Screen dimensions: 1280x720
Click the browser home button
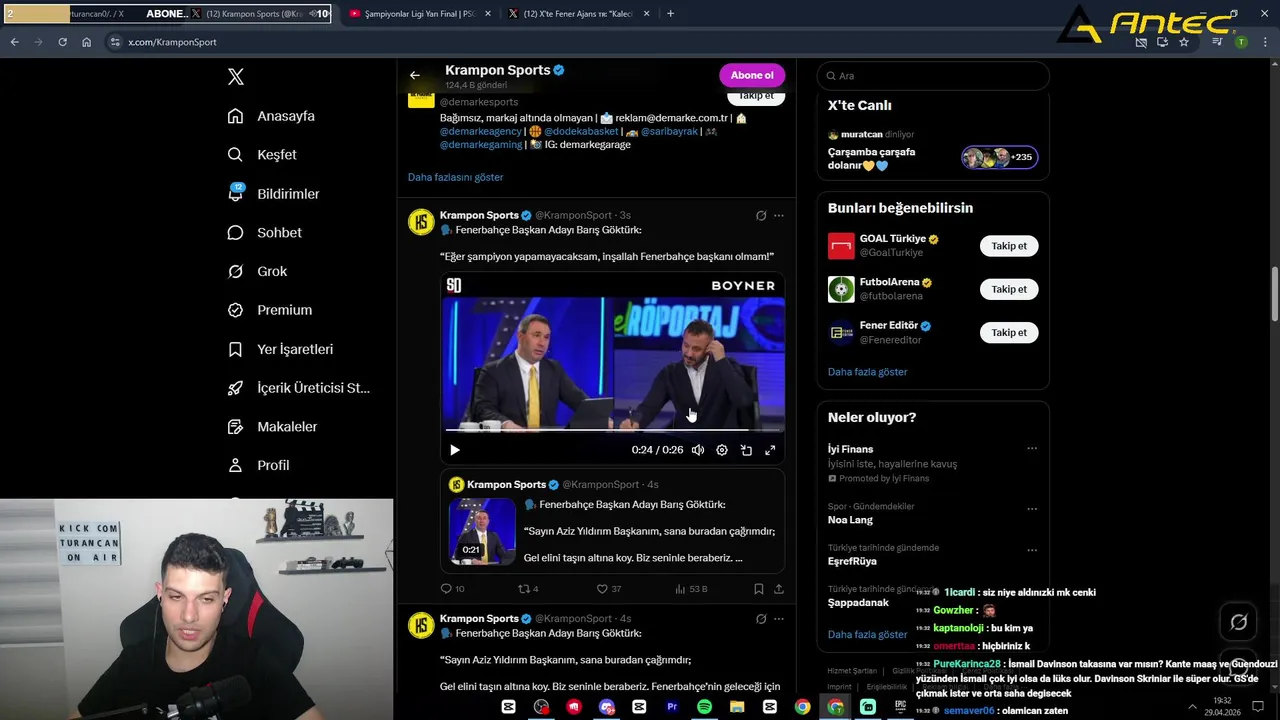click(87, 42)
